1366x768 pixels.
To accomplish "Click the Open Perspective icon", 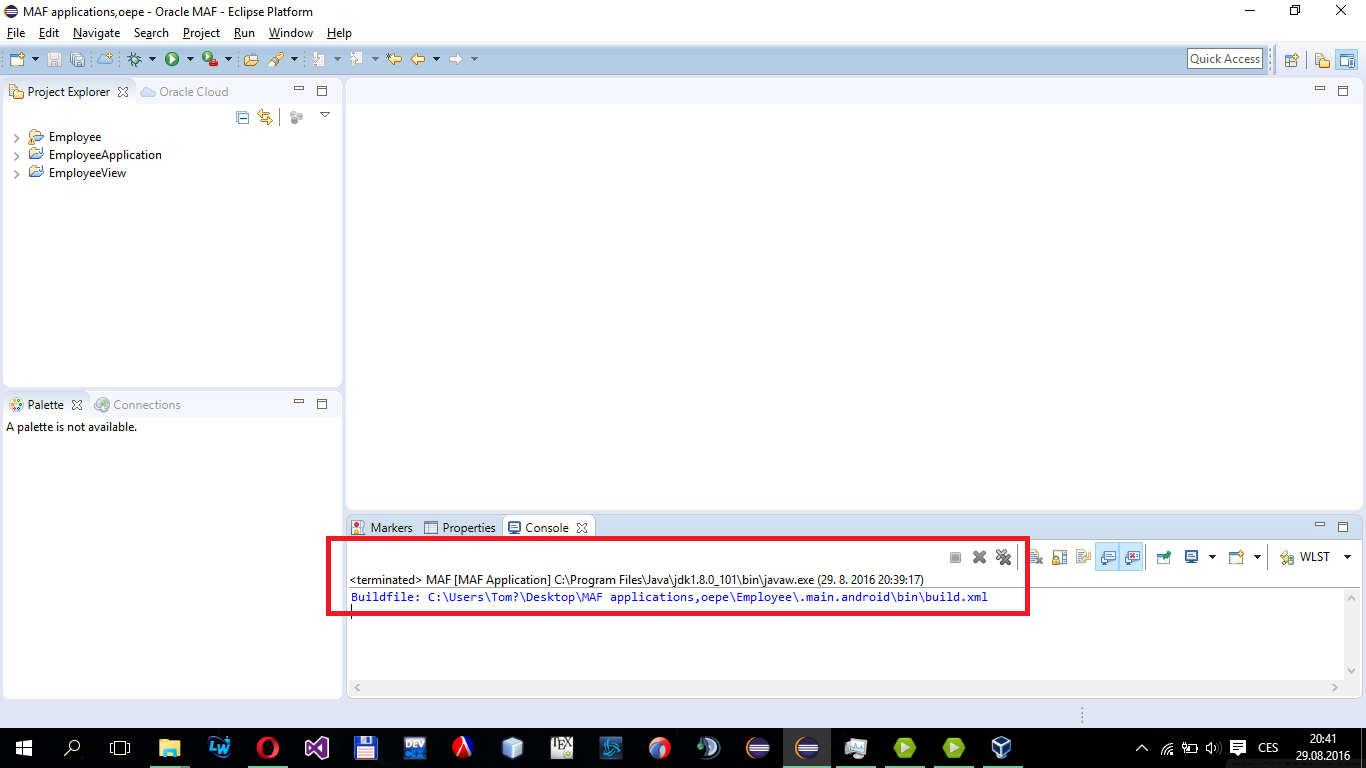I will [x=1291, y=59].
